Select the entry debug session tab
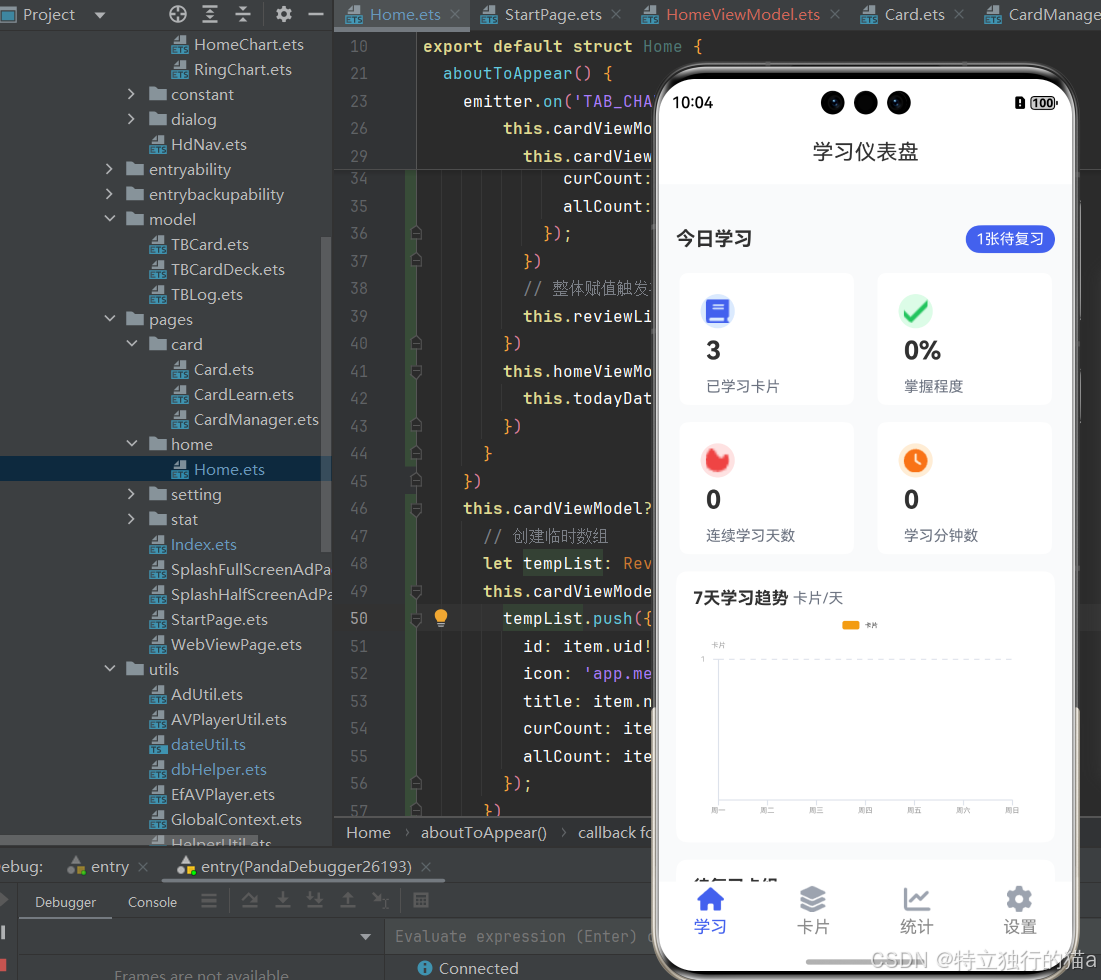The height and width of the screenshot is (980, 1101). (x=109, y=867)
